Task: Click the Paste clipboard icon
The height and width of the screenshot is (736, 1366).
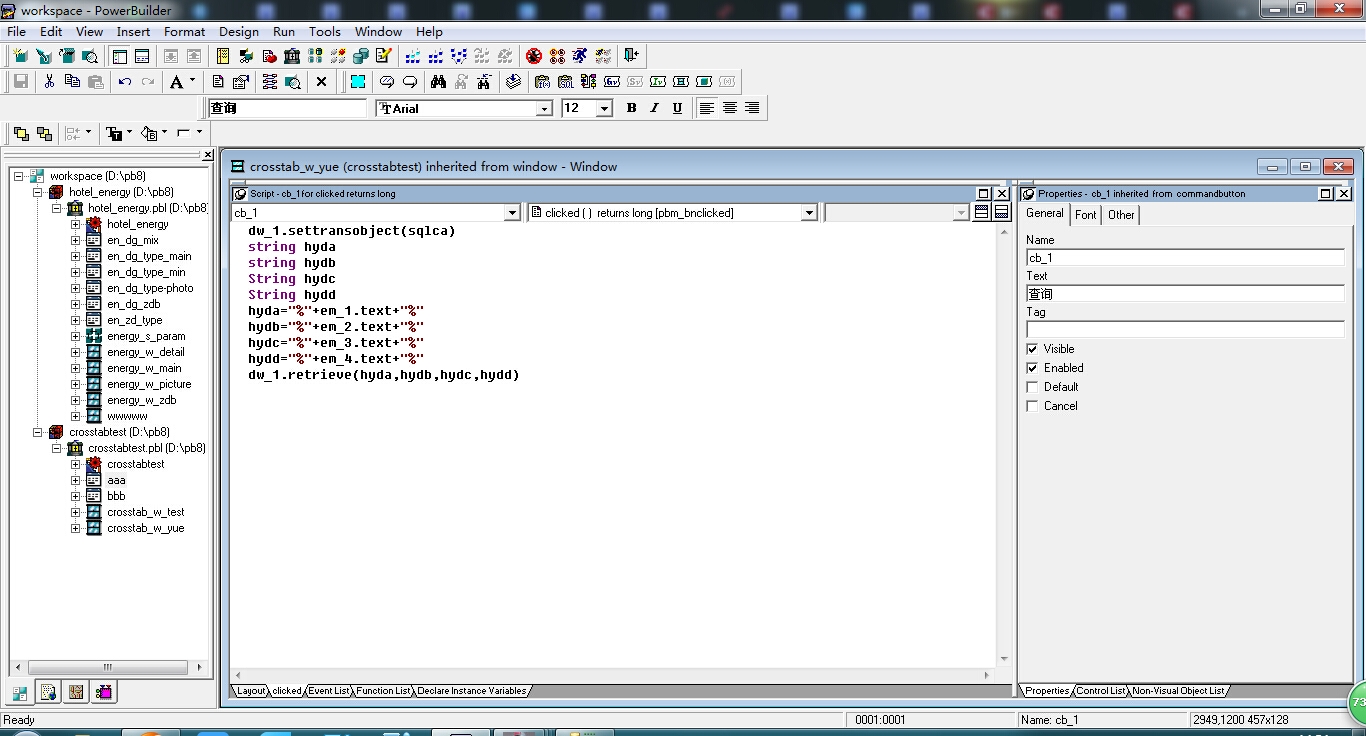Action: [x=96, y=82]
